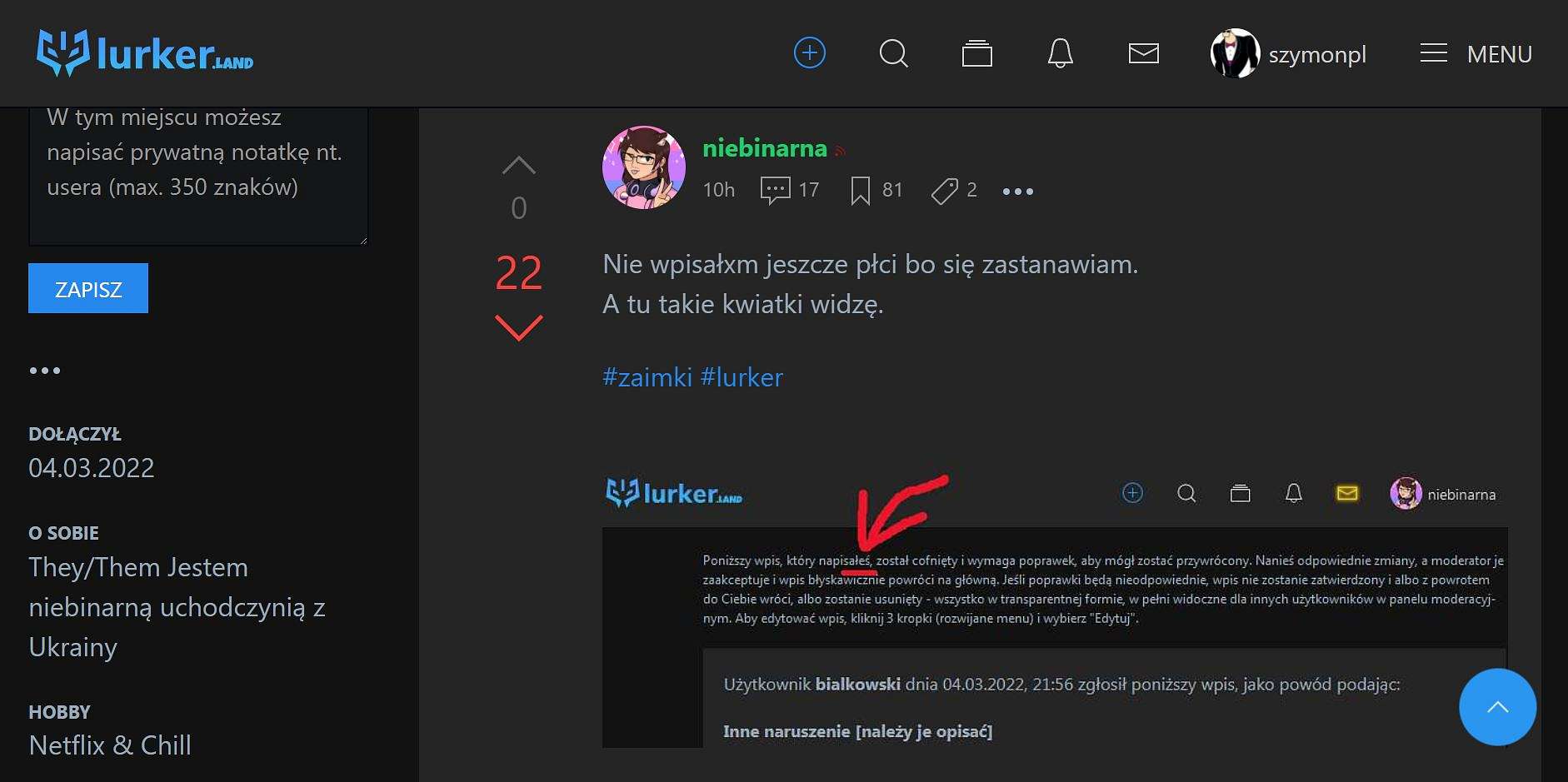This screenshot has width=1568, height=782.
Task: Open messages envelope in top bar
Action: tap(1143, 54)
